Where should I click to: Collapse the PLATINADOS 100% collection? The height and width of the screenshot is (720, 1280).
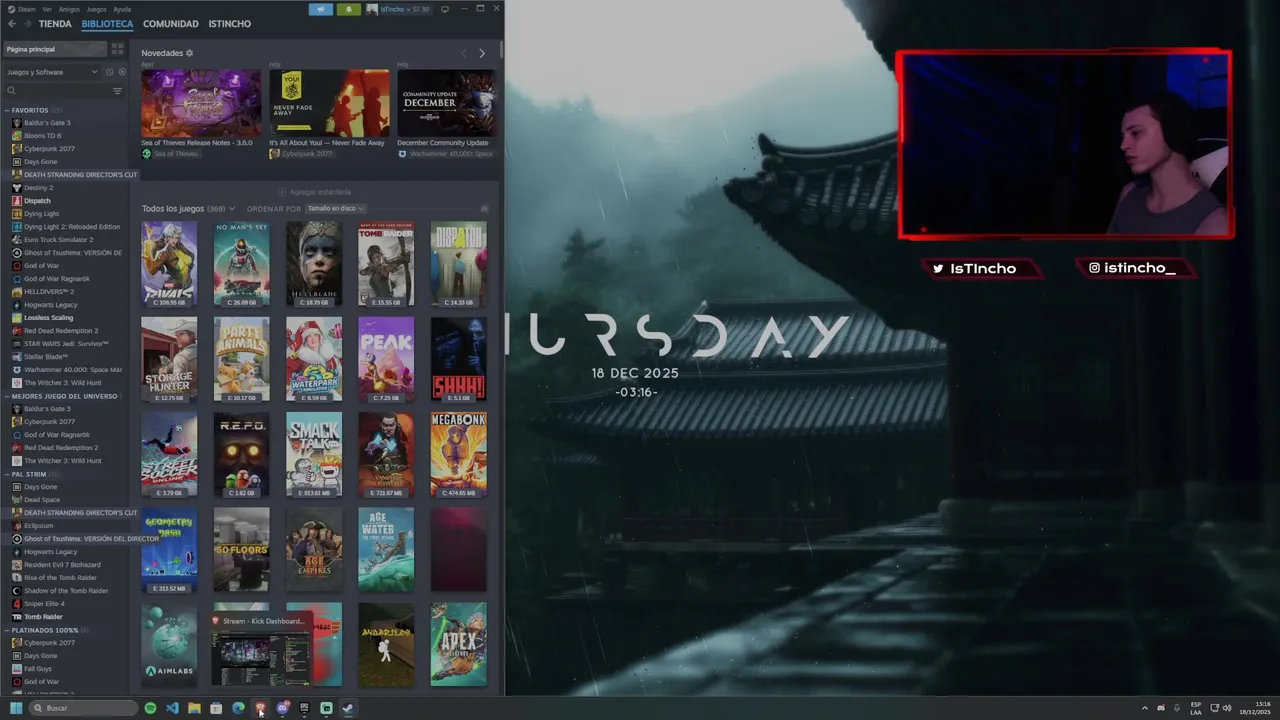click(7, 630)
